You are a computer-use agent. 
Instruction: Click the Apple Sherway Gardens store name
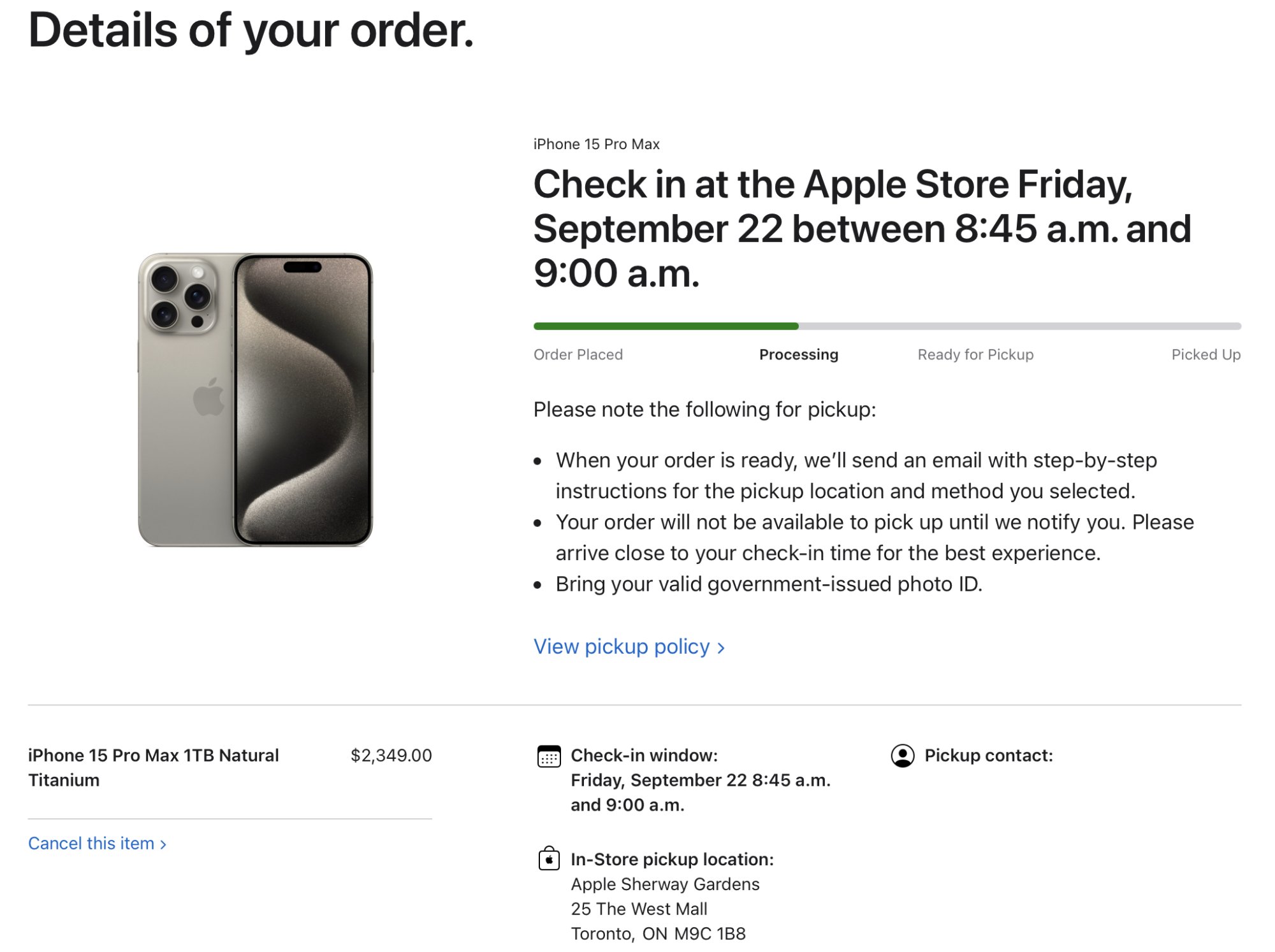click(x=665, y=884)
